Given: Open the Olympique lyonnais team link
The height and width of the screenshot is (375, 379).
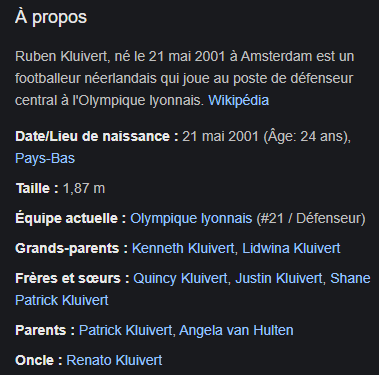Looking at the screenshot, I should [x=191, y=219].
